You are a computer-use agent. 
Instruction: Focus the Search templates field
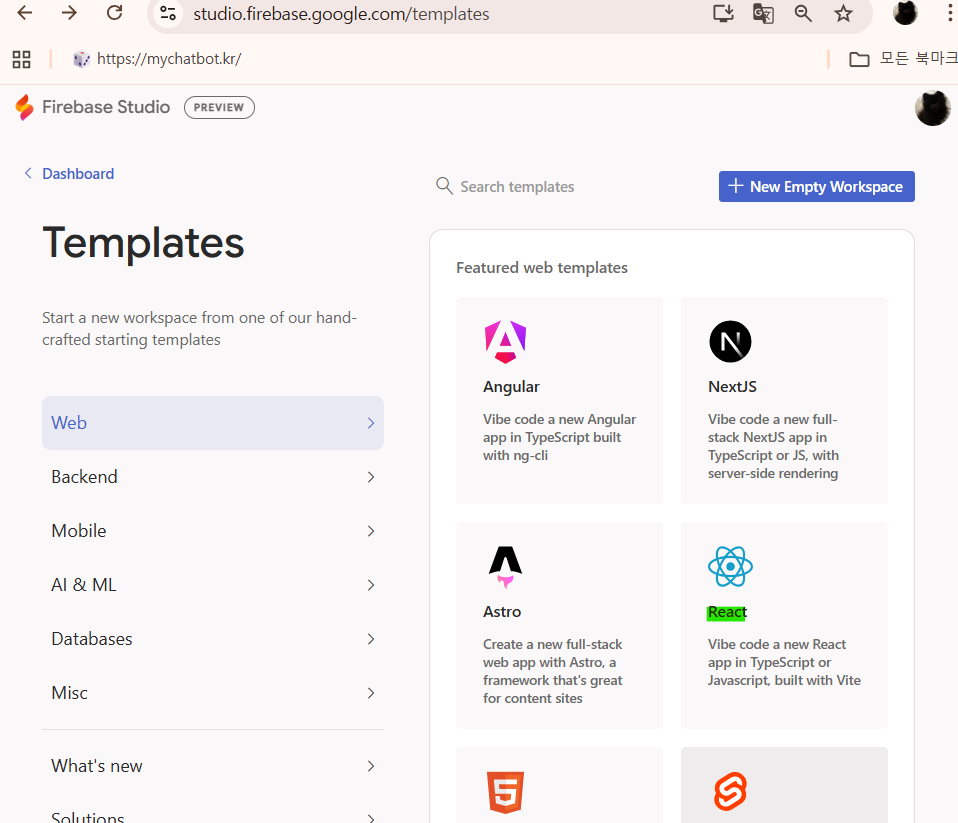(517, 186)
